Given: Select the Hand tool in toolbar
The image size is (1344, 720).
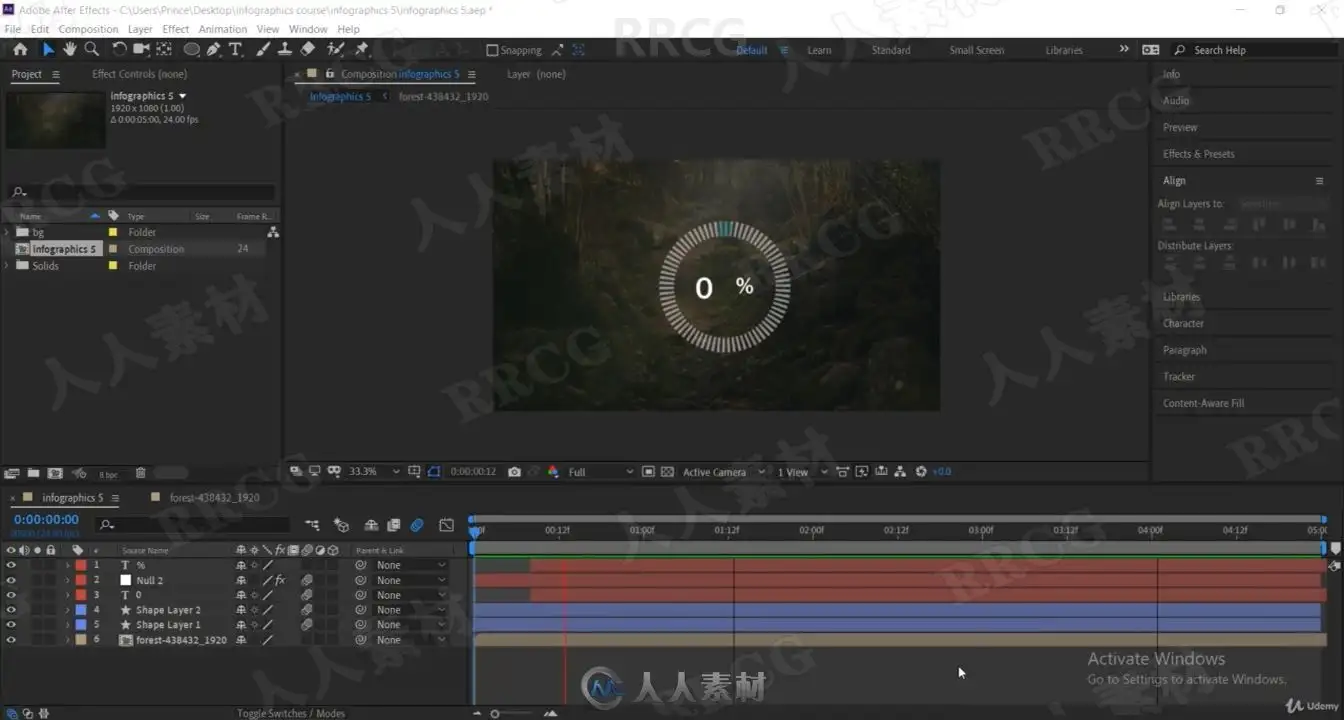Looking at the screenshot, I should point(70,49).
